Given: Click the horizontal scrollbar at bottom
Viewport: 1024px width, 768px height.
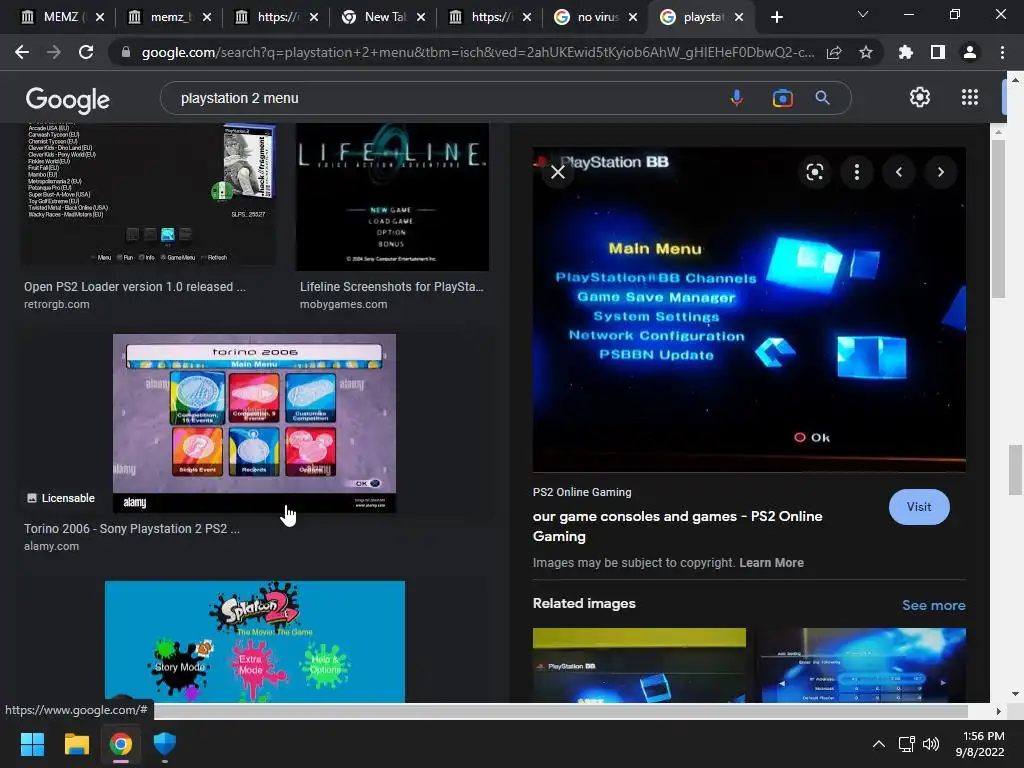Looking at the screenshot, I should pos(560,711).
